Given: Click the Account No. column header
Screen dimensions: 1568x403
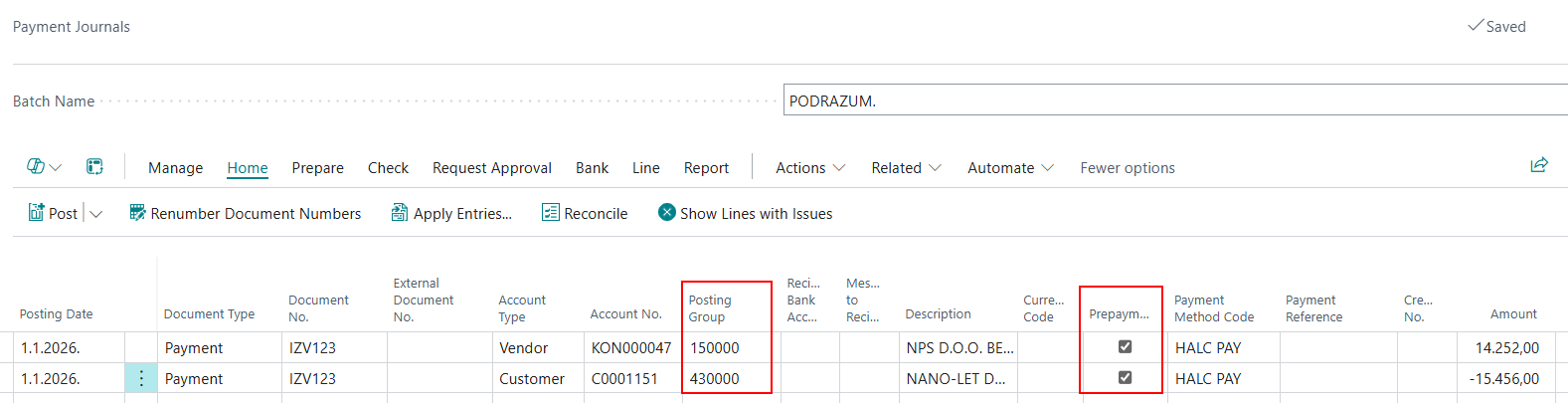Looking at the screenshot, I should point(625,314).
